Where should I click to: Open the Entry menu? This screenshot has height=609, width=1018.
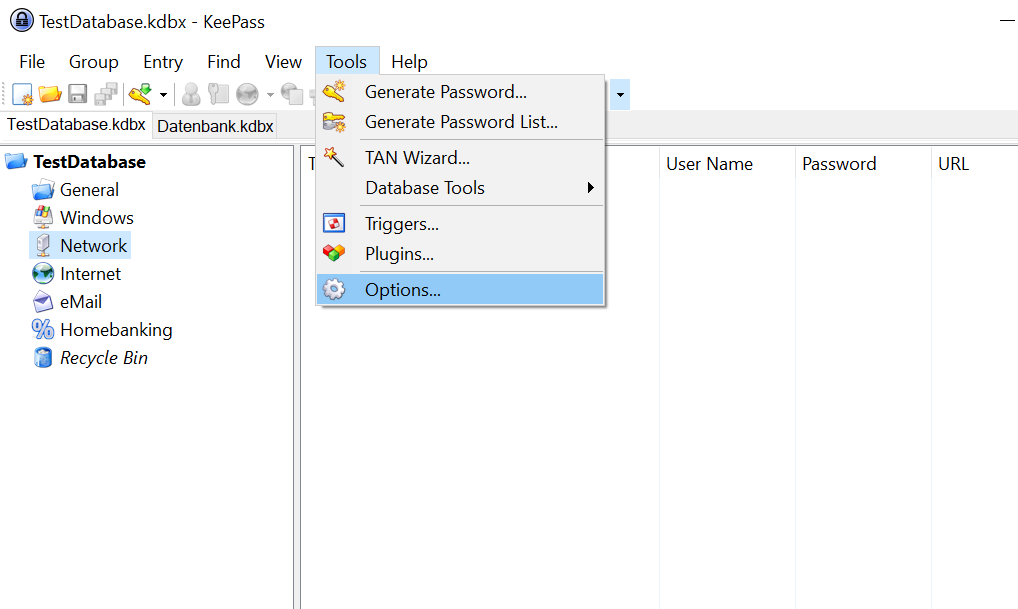click(x=163, y=62)
